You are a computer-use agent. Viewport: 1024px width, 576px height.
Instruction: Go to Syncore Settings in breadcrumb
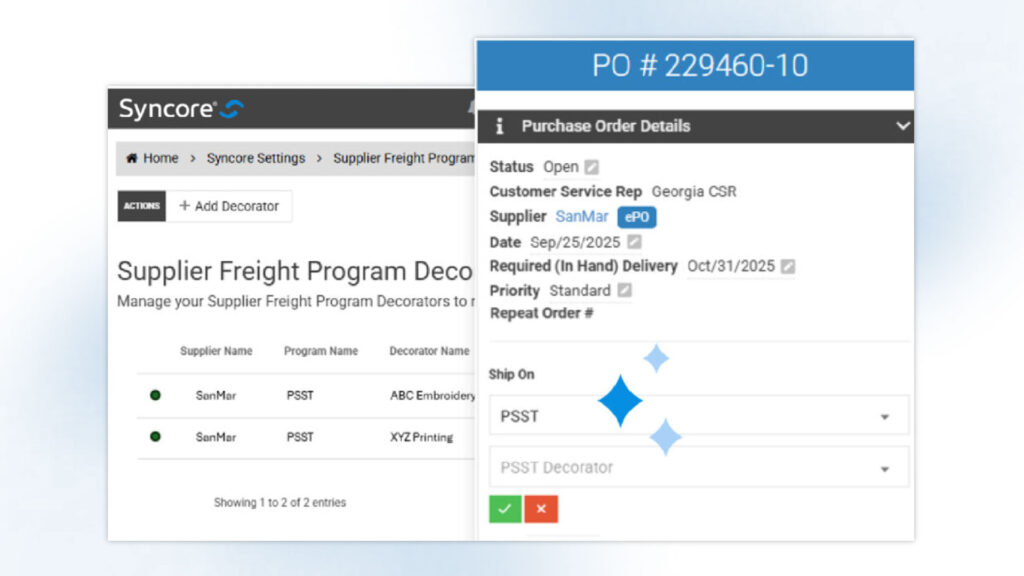[255, 158]
